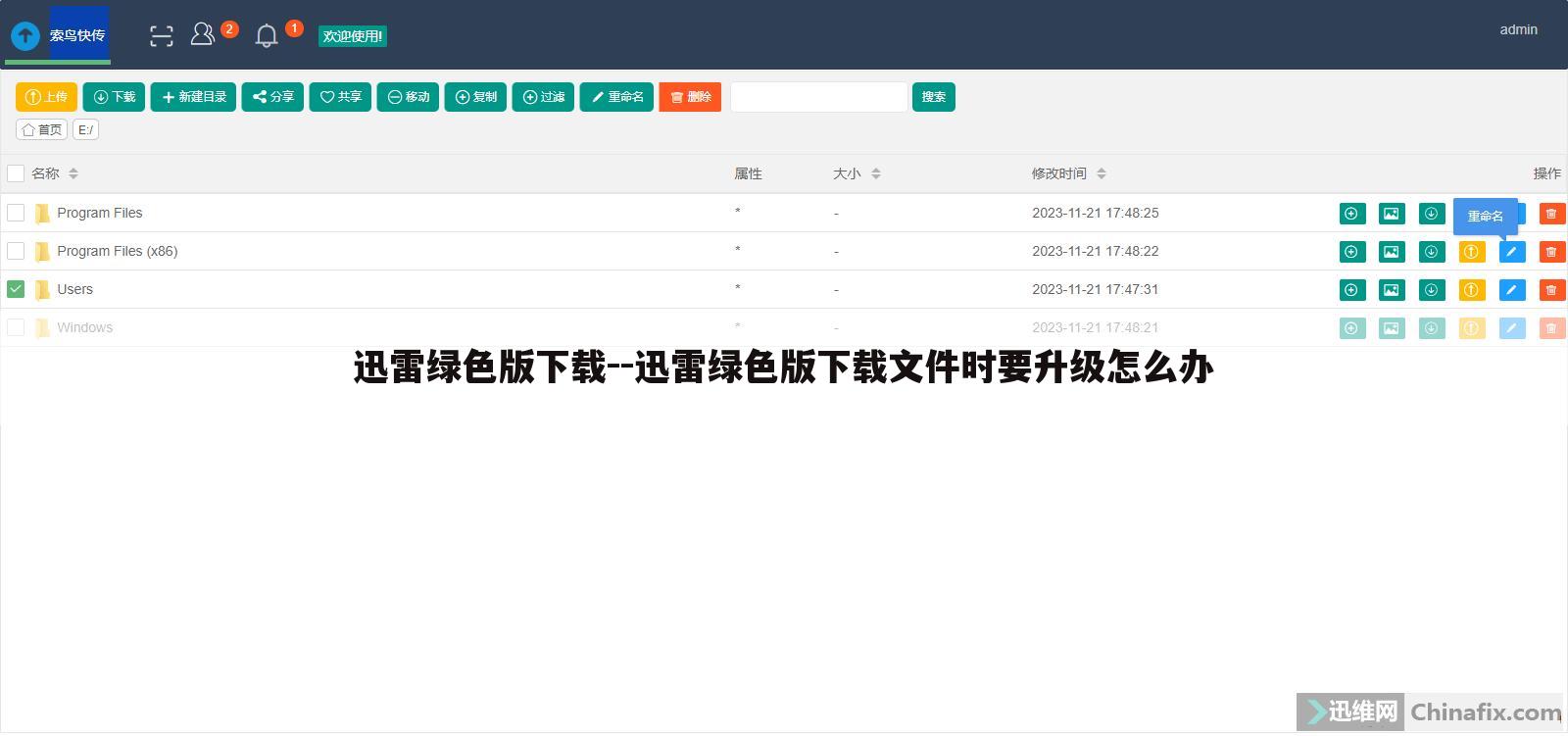Click the download icon in Users row
This screenshot has width=1568, height=736.
click(x=1432, y=290)
